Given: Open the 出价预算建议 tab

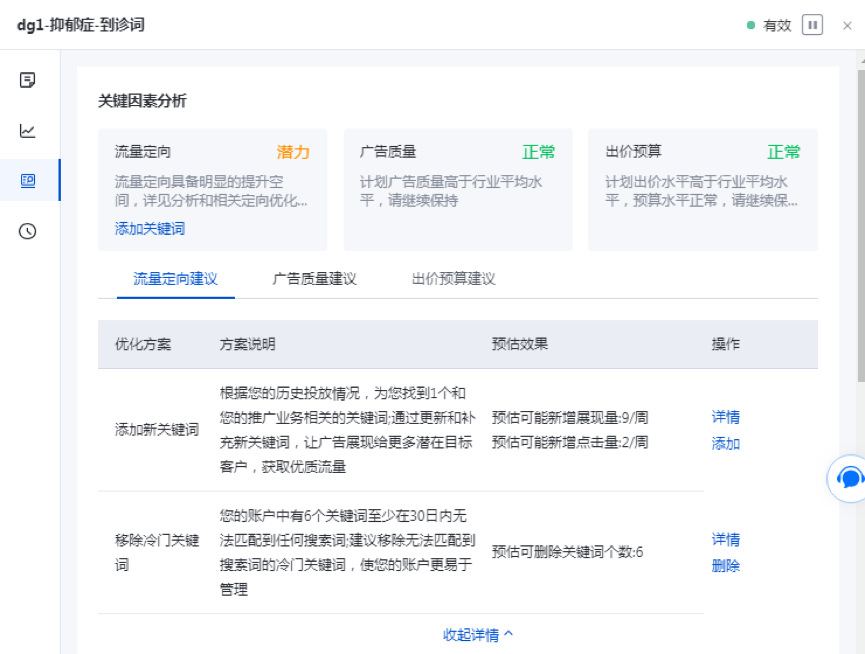Looking at the screenshot, I should pyautogui.click(x=453, y=279).
